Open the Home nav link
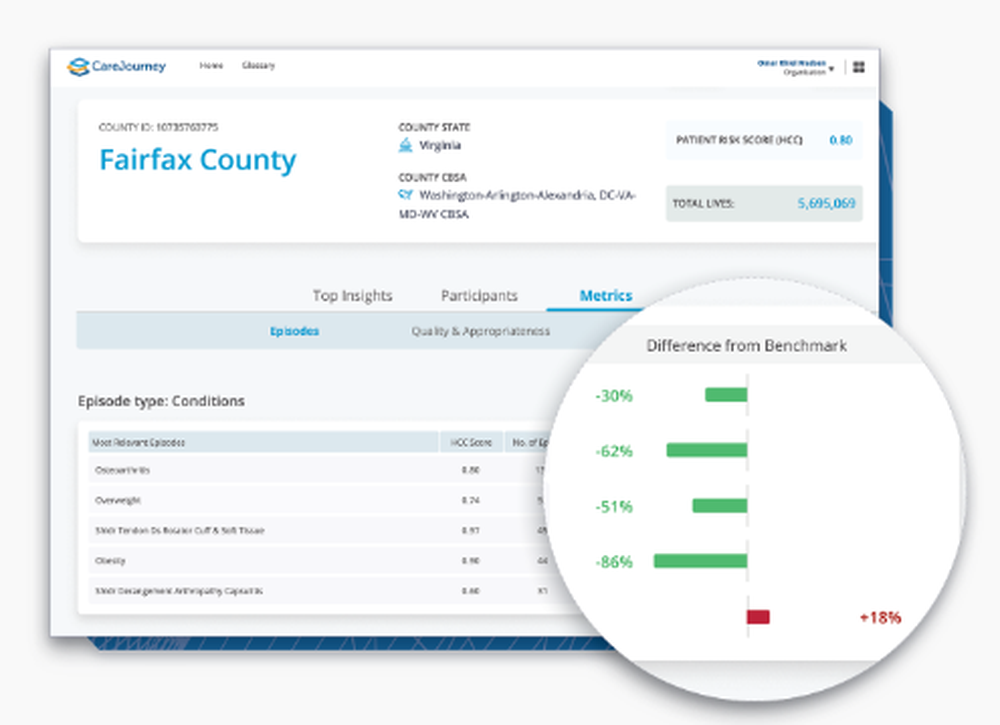Viewport: 1000px width, 725px height. point(211,66)
